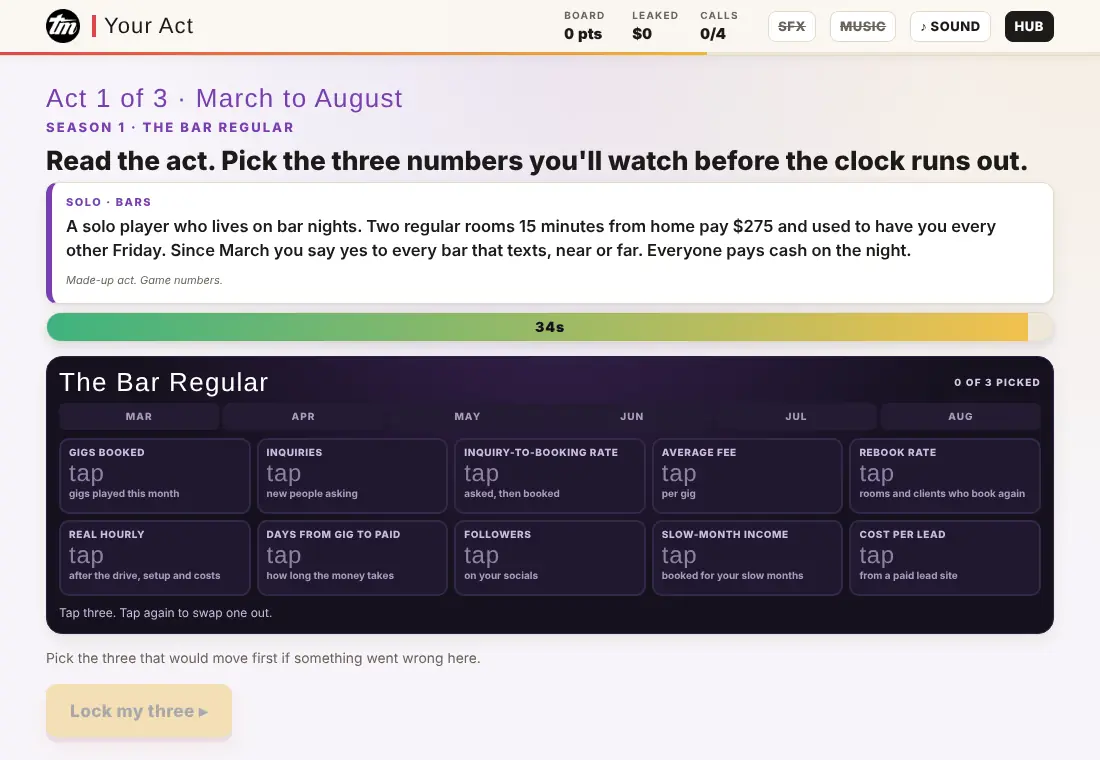1100x760 pixels.
Task: Select the JUN month column
Action: [x=631, y=416]
